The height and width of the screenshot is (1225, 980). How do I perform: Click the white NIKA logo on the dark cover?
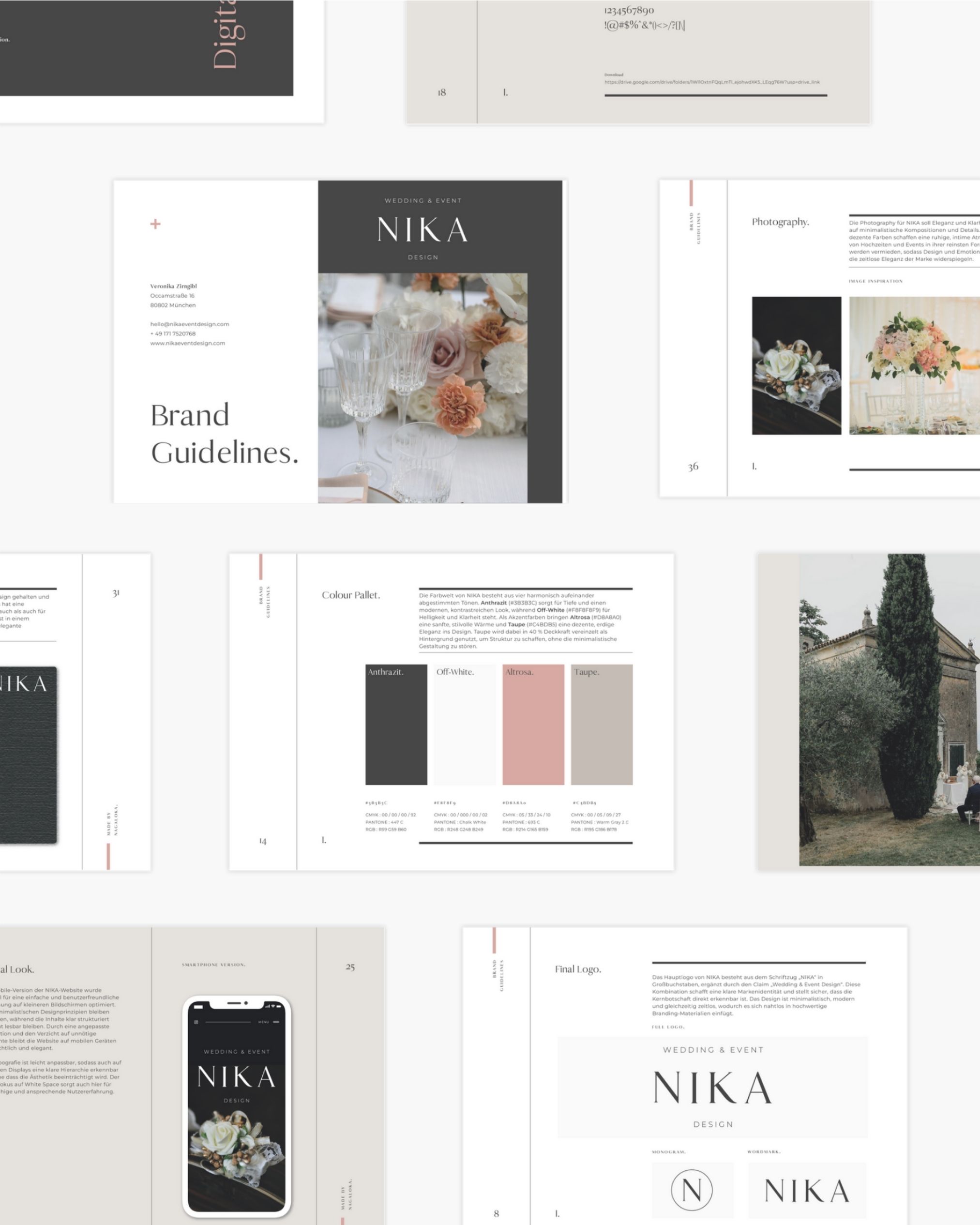(422, 229)
